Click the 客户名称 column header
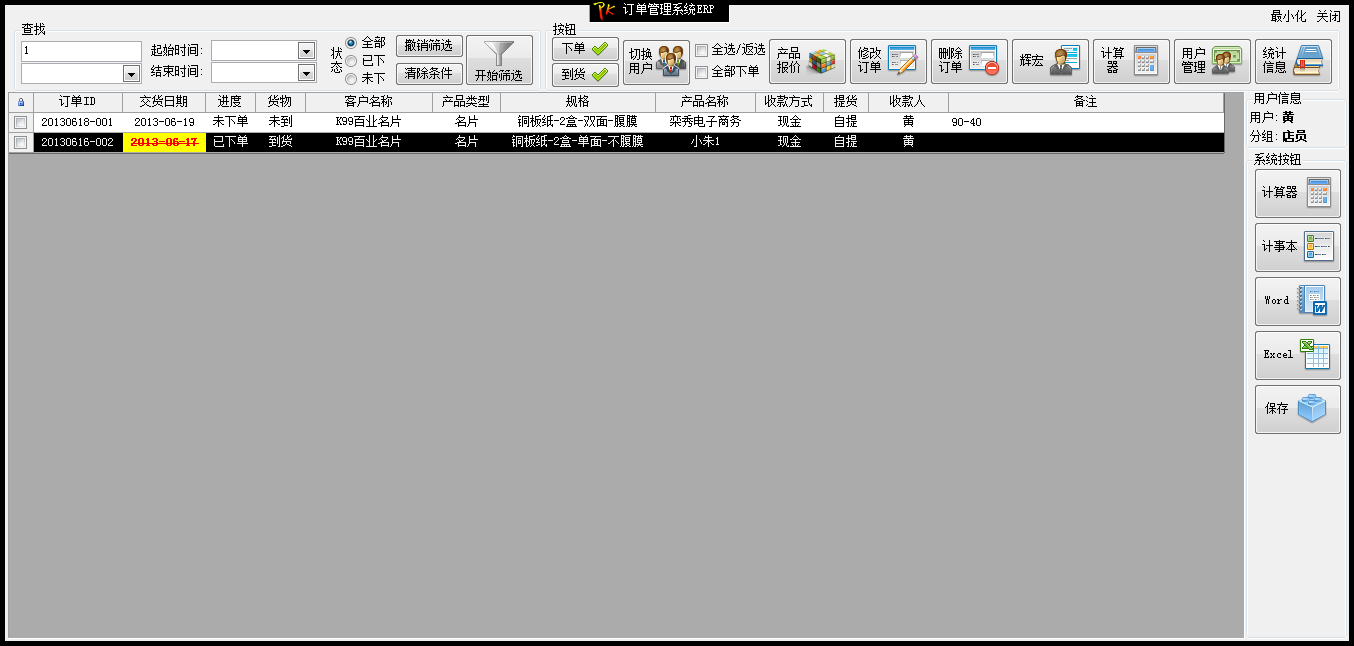This screenshot has width=1354, height=646. pos(368,102)
